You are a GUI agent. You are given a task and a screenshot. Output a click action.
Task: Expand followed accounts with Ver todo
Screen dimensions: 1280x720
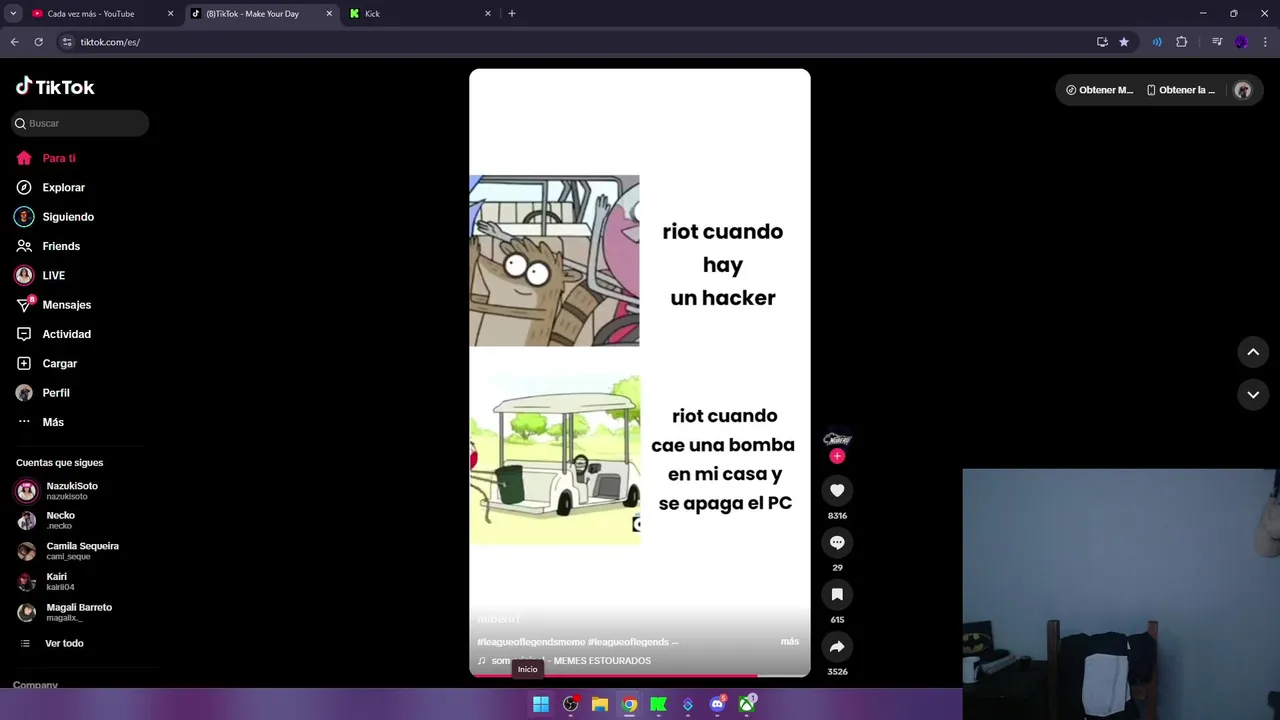[64, 643]
